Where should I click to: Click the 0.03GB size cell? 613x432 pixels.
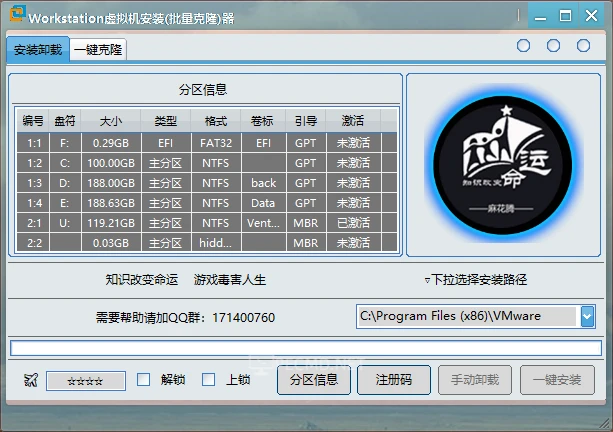[x=111, y=243]
